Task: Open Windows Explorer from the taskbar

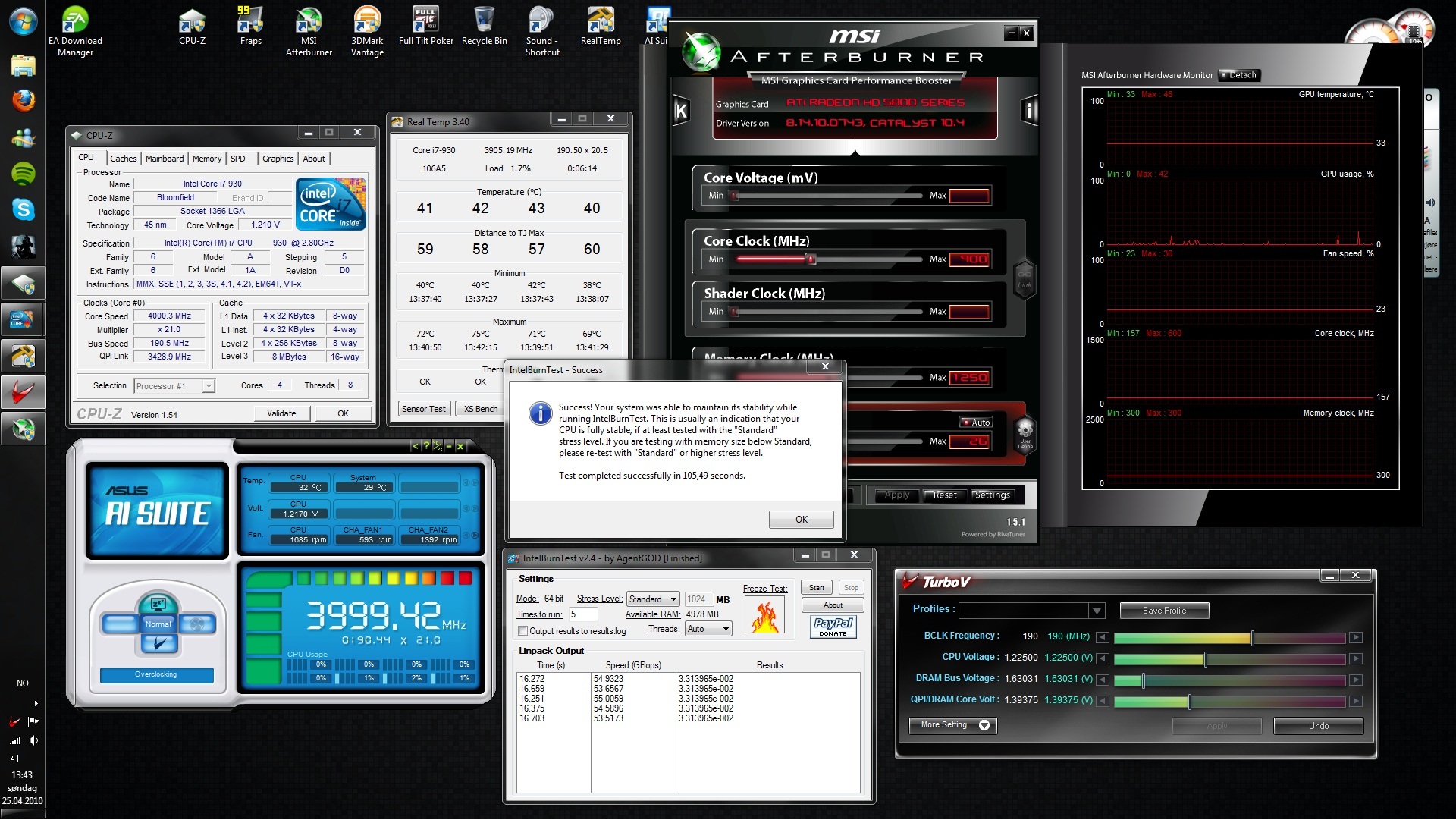Action: click(24, 64)
